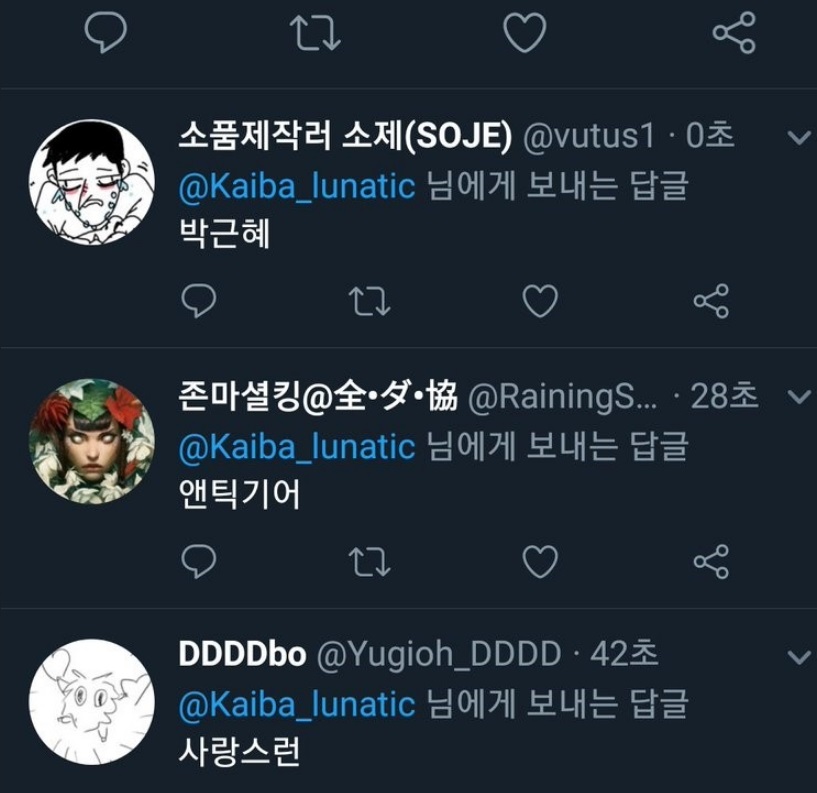Retweet the 앤틱기어 tweet

coord(369,562)
